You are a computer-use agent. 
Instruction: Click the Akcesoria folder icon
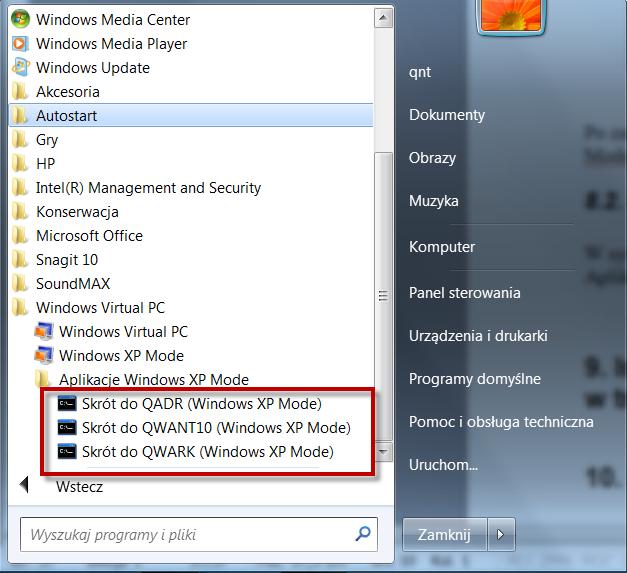pyautogui.click(x=20, y=92)
